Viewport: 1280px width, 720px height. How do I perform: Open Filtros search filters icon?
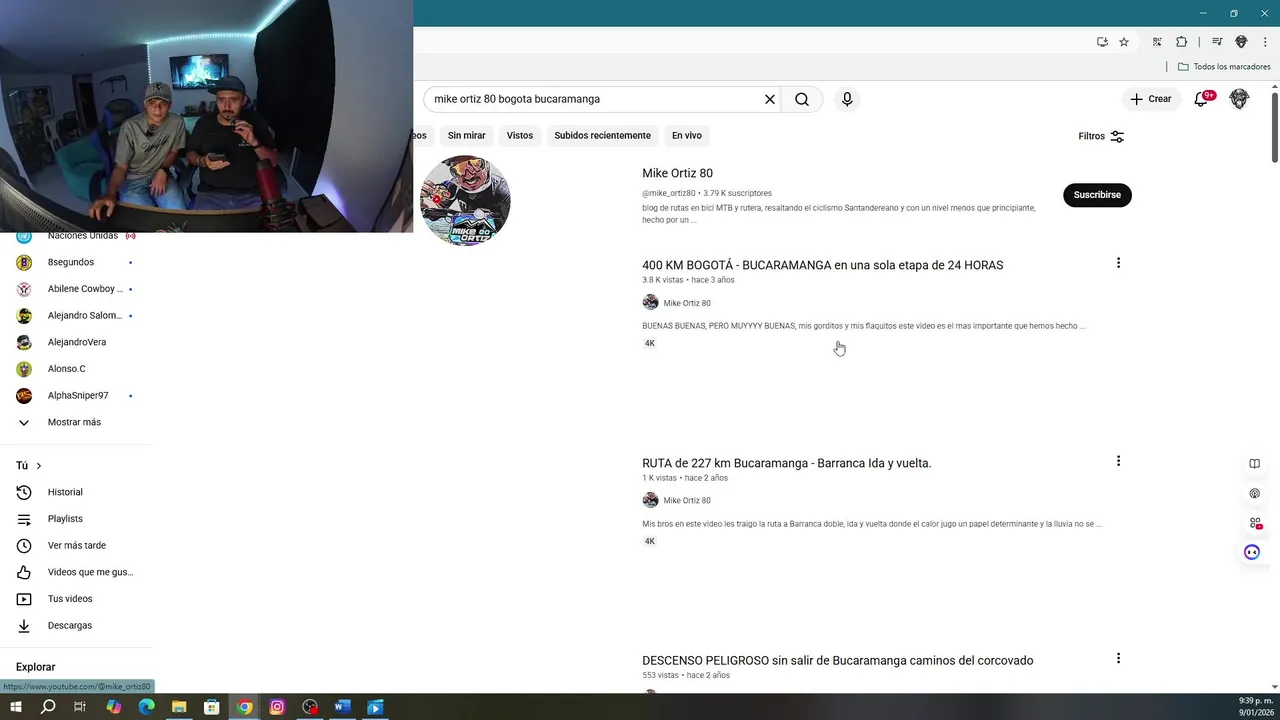(x=1117, y=136)
